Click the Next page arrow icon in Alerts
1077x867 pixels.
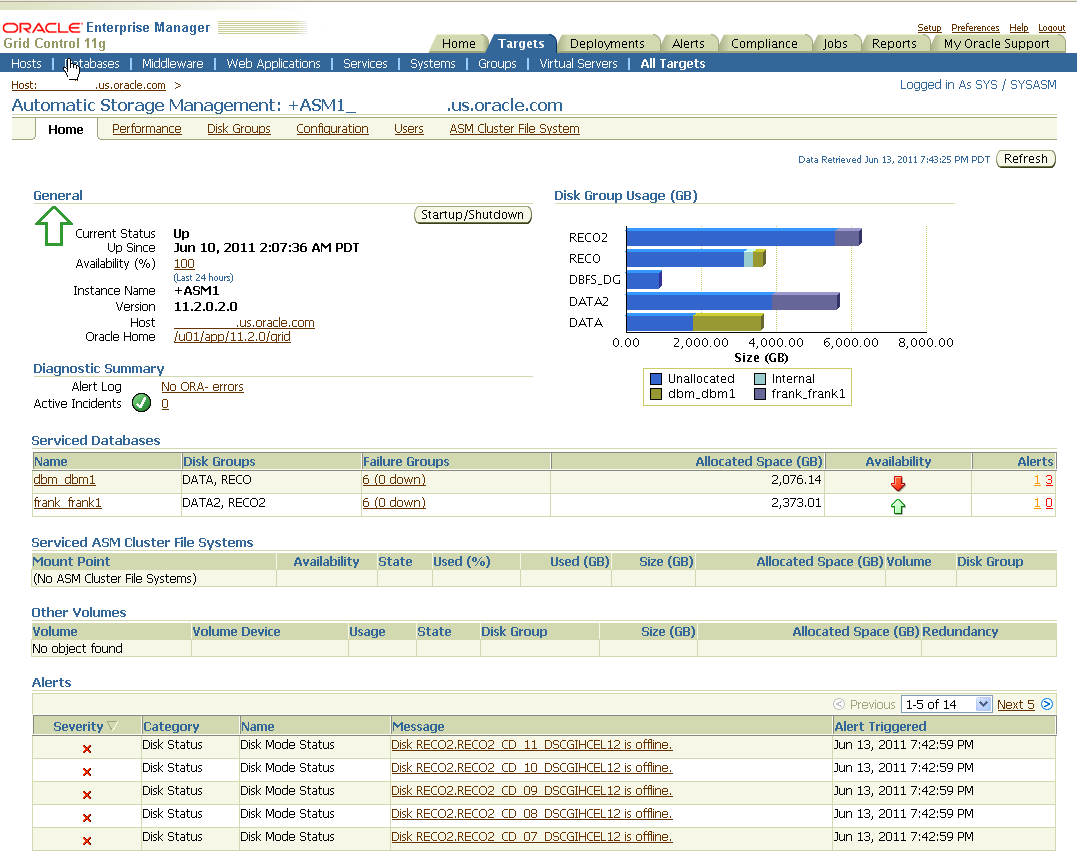1047,704
